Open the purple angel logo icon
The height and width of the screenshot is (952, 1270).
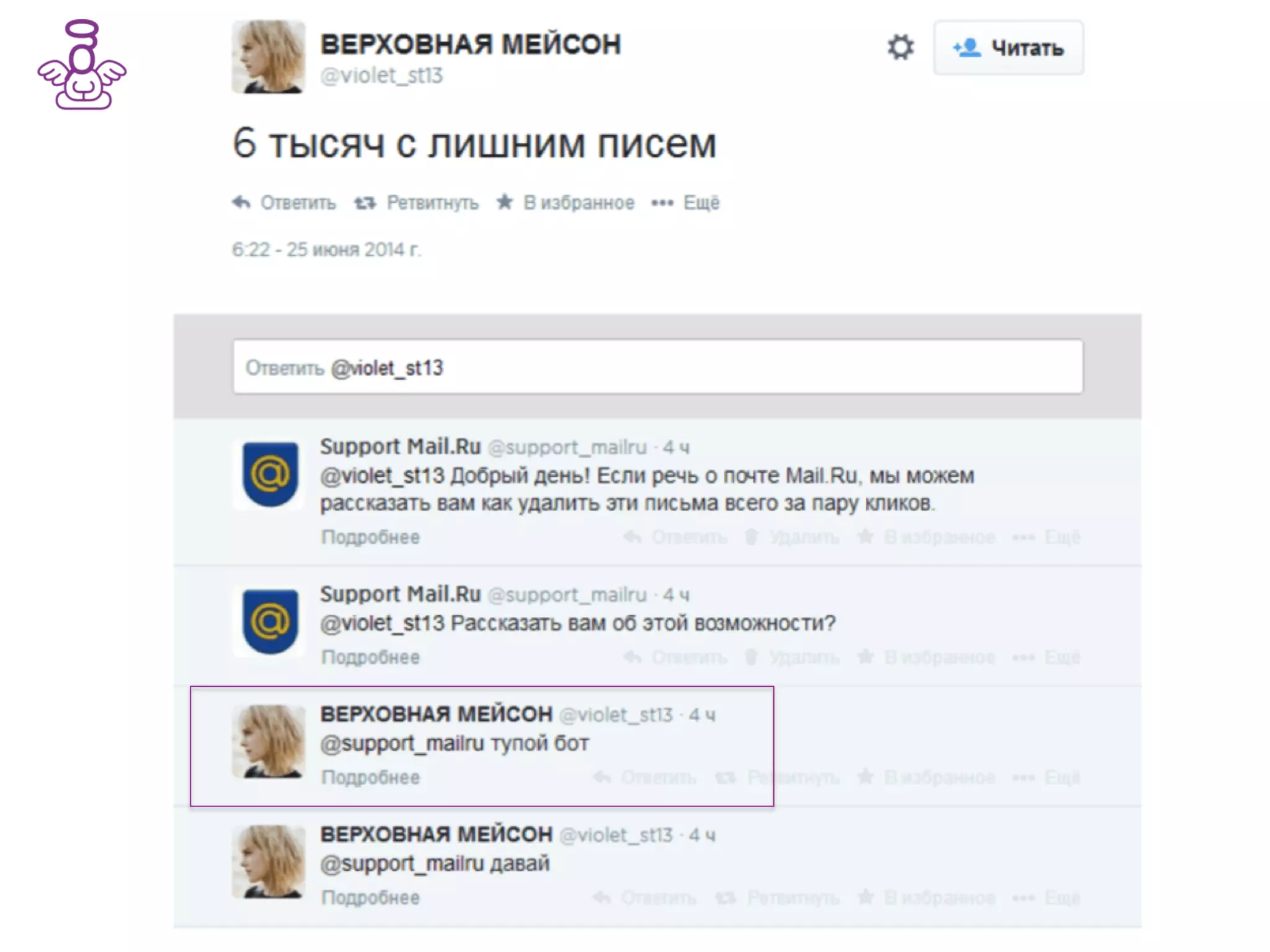82,65
